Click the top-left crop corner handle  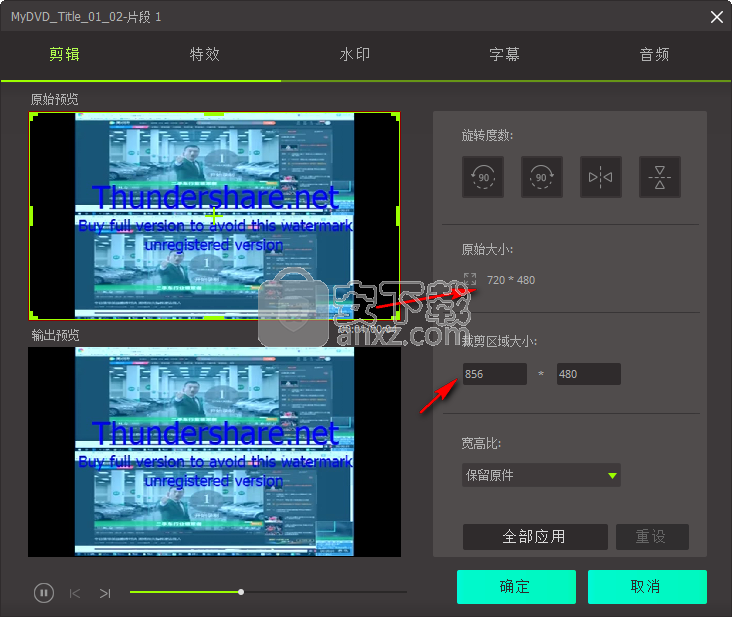click(x=33, y=116)
